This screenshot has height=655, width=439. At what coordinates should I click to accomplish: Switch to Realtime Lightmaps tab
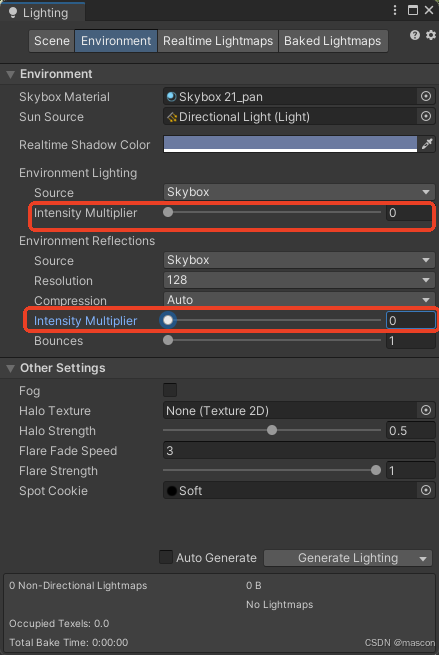pyautogui.click(x=218, y=41)
